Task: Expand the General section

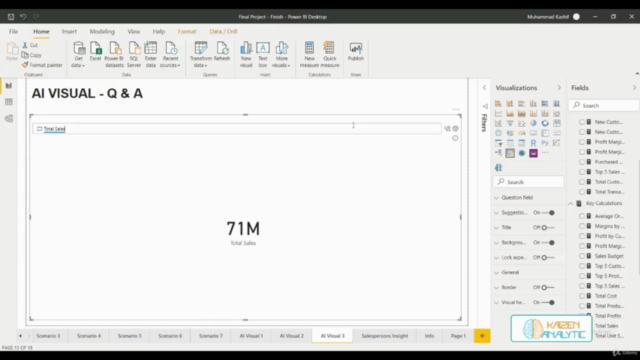Action: tap(496, 272)
